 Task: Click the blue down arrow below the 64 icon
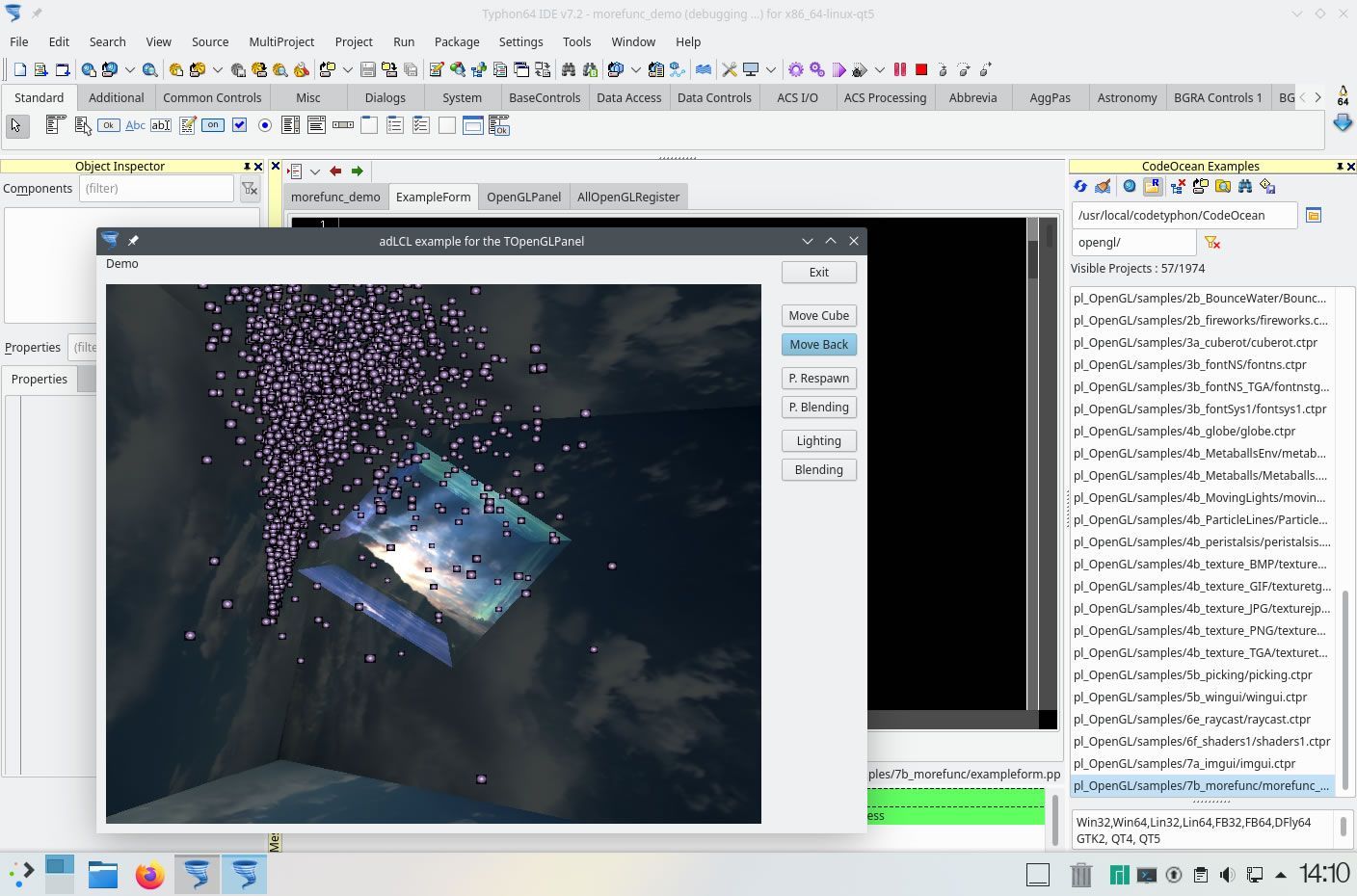point(1343,122)
